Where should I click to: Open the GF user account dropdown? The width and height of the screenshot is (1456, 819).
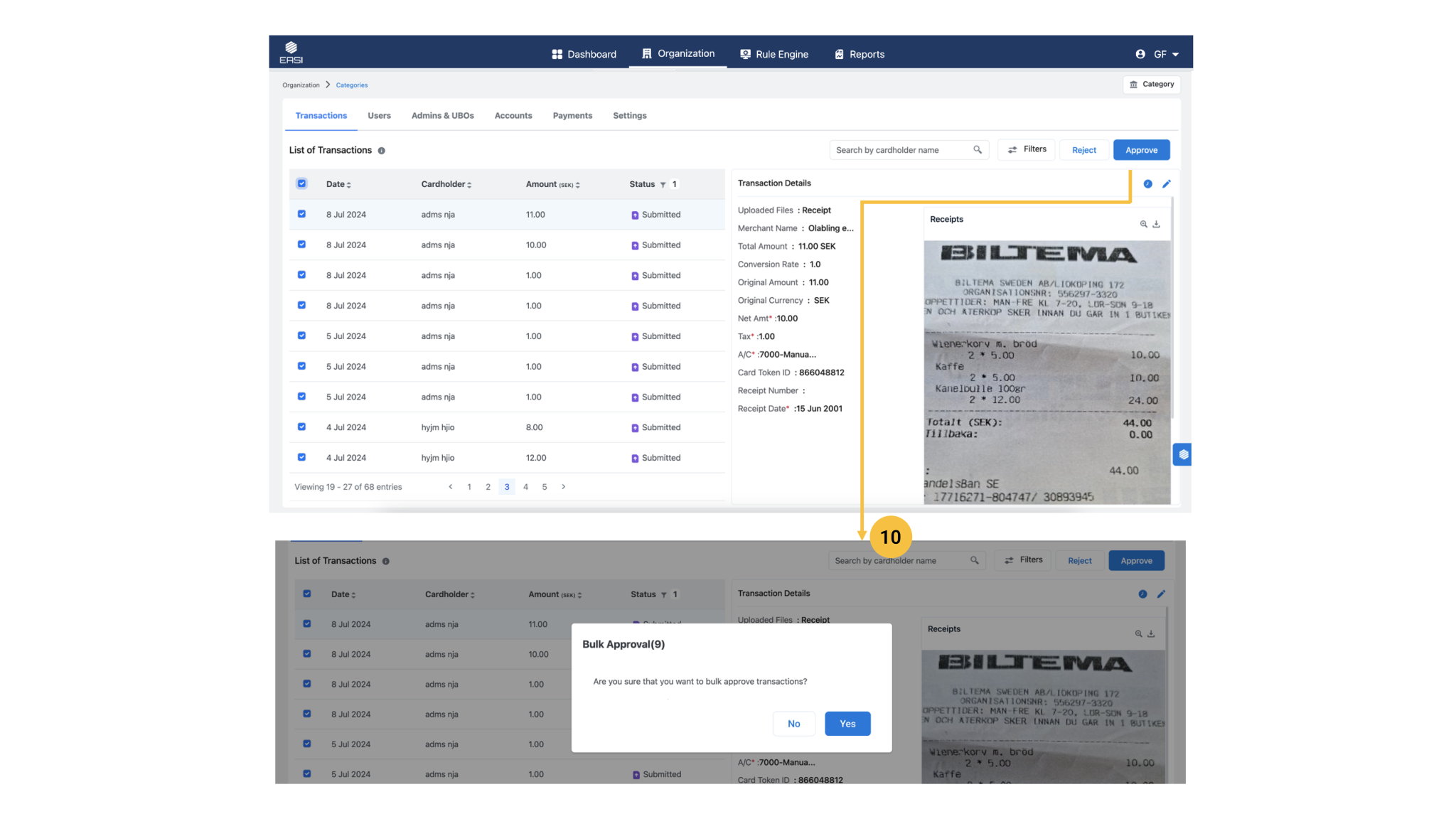(1159, 54)
